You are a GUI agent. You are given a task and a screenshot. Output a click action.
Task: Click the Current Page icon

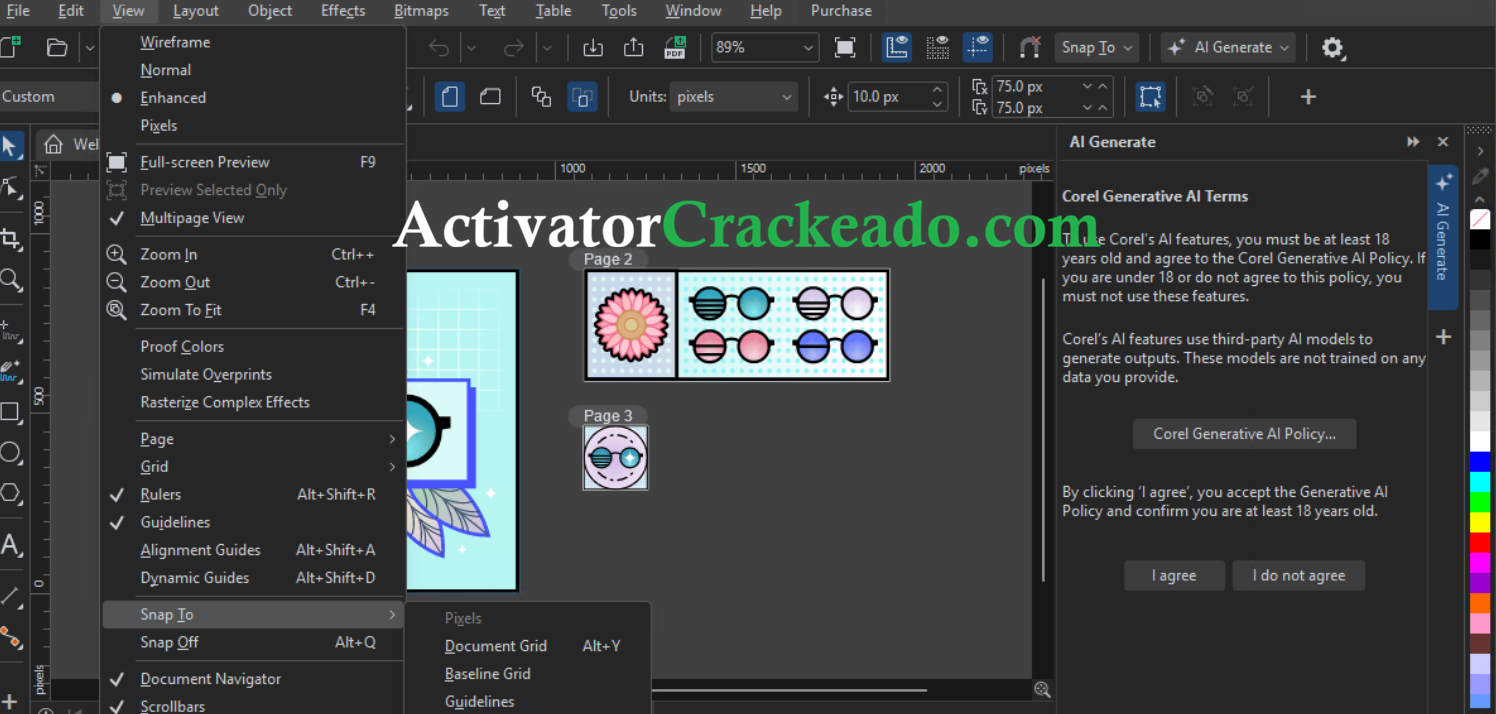pyautogui.click(x=582, y=97)
